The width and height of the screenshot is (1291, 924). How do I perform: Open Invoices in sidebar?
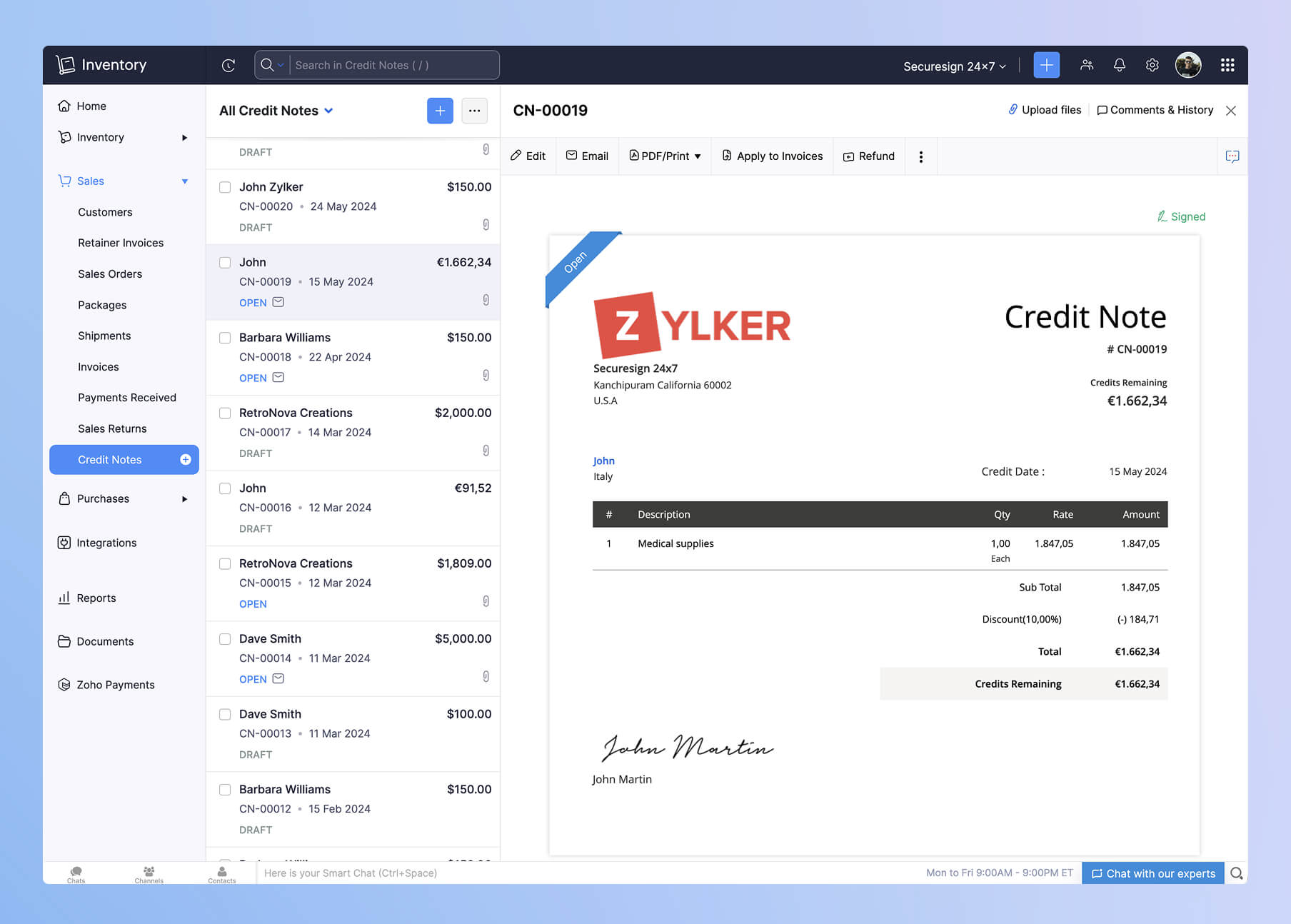click(99, 367)
